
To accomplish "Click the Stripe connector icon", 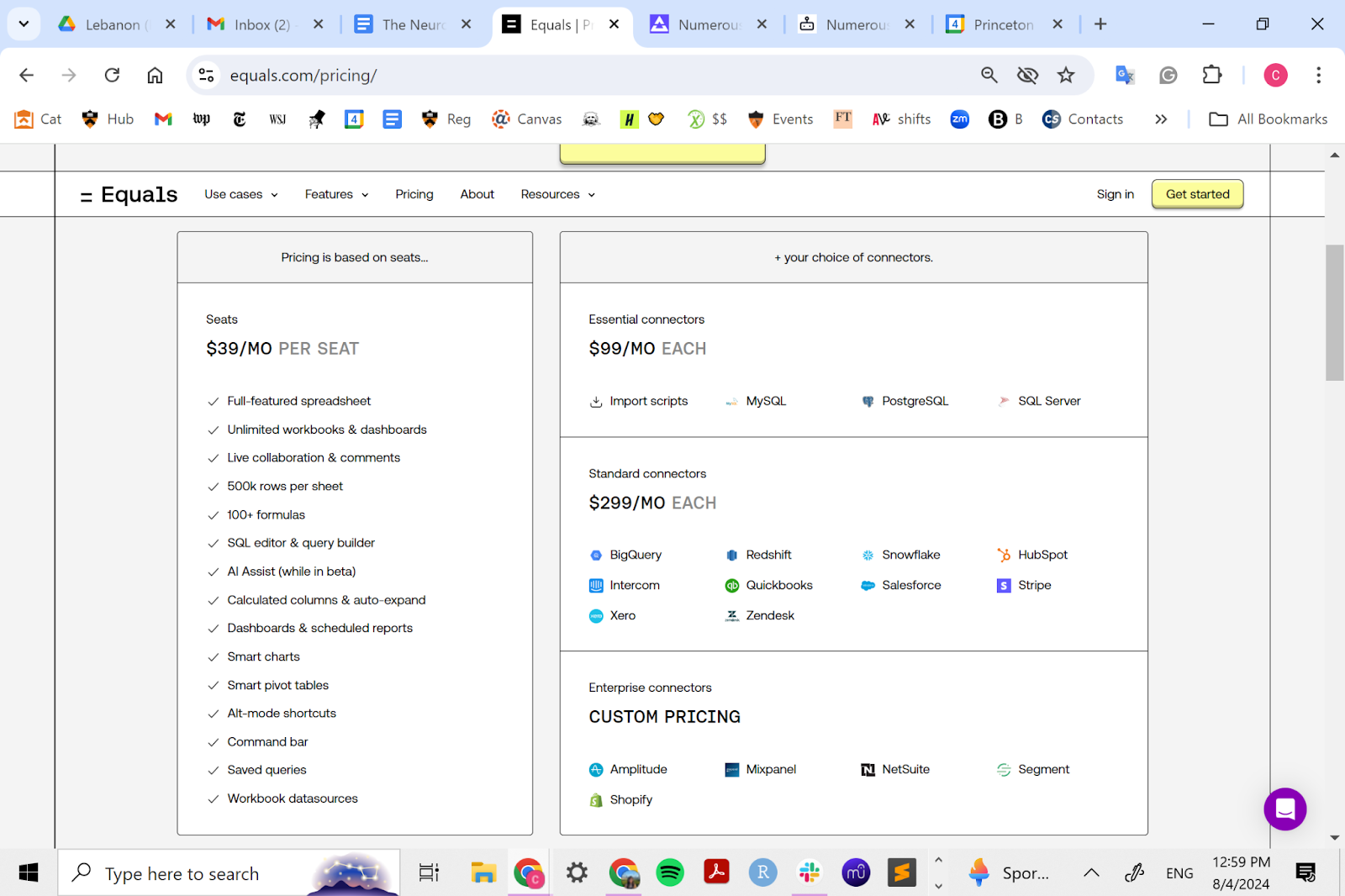I will tap(1004, 586).
